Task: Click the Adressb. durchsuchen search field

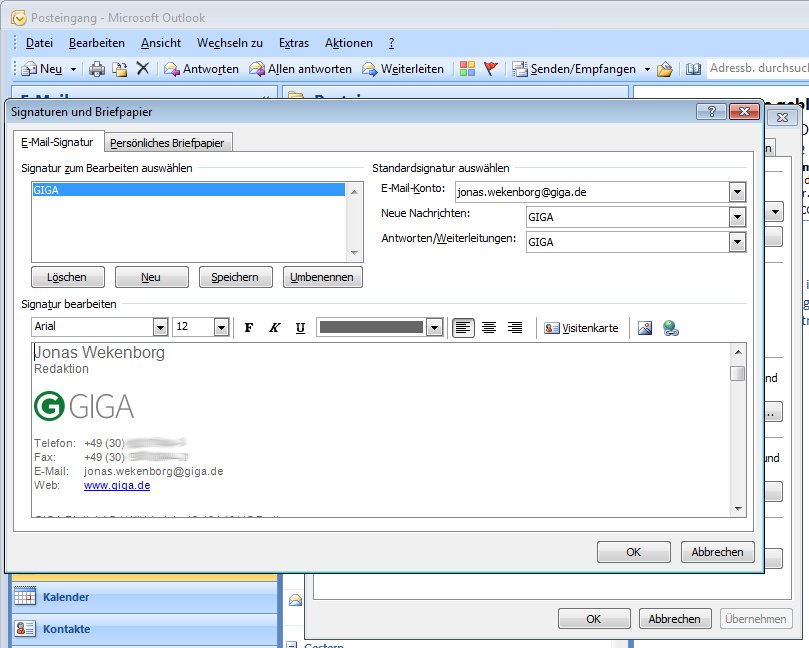Action: coord(758,68)
